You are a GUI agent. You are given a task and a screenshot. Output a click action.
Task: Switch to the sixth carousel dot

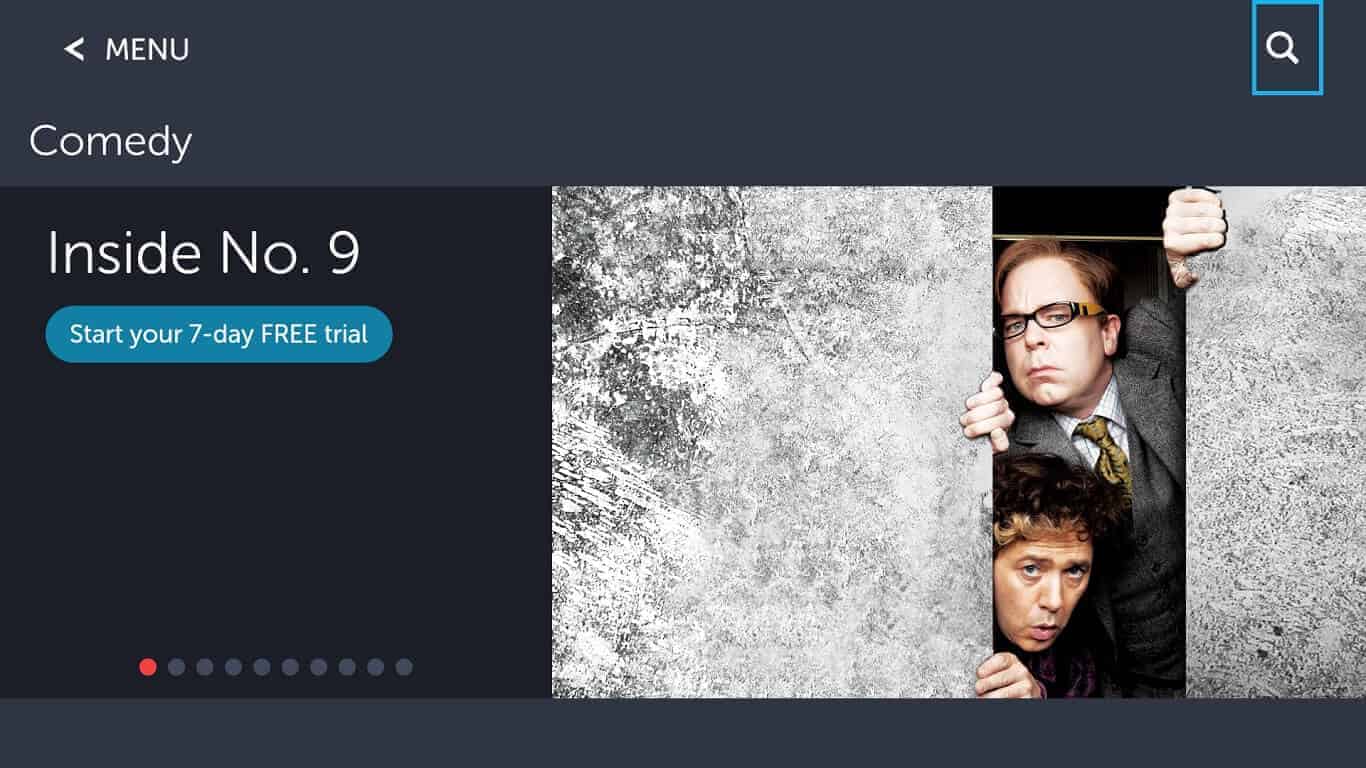click(290, 667)
